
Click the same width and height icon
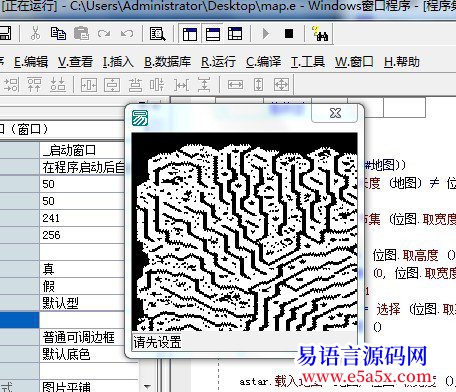coord(281,85)
